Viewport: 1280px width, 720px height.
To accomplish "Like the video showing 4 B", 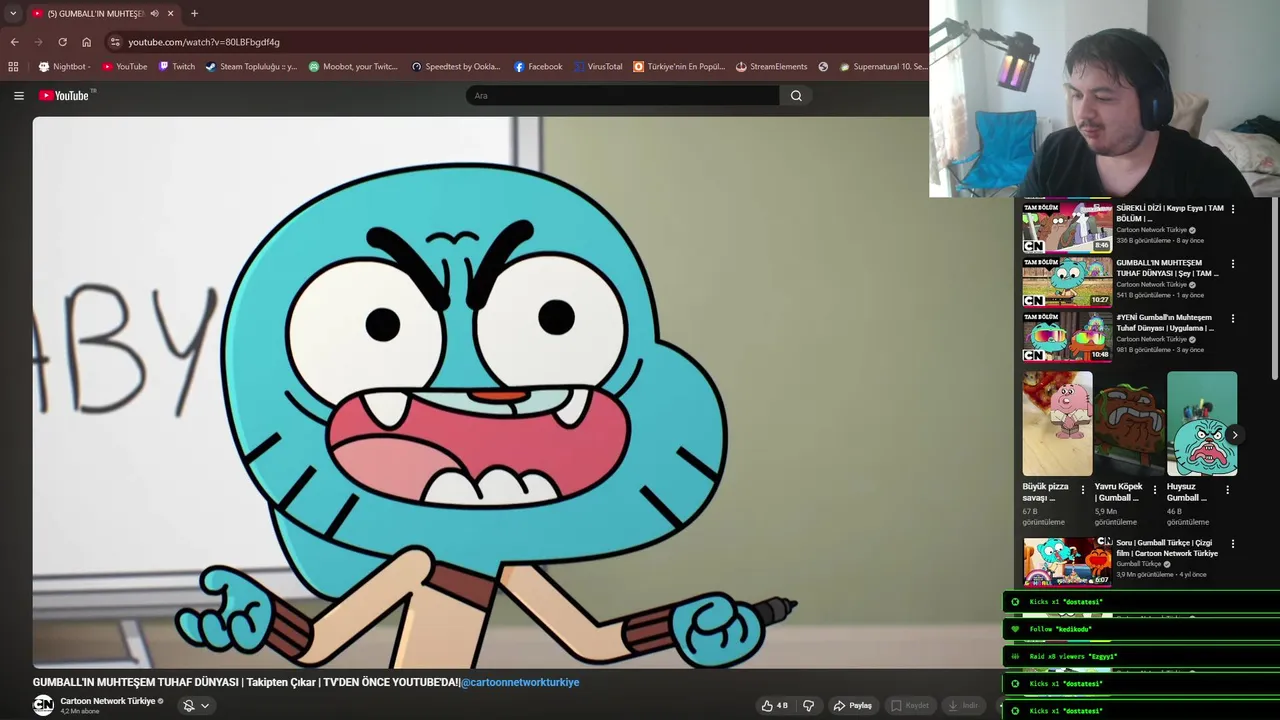I will pos(775,706).
